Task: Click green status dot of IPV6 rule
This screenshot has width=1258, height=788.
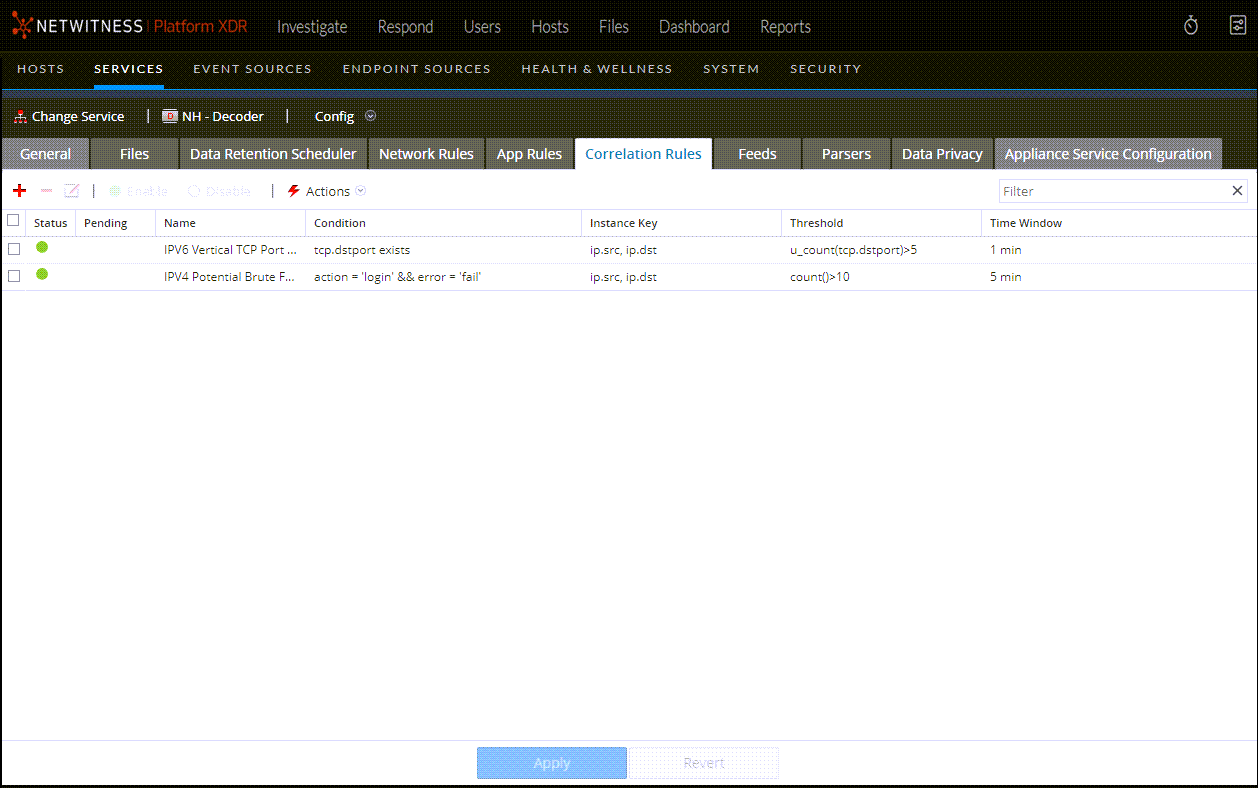Action: pos(42,248)
